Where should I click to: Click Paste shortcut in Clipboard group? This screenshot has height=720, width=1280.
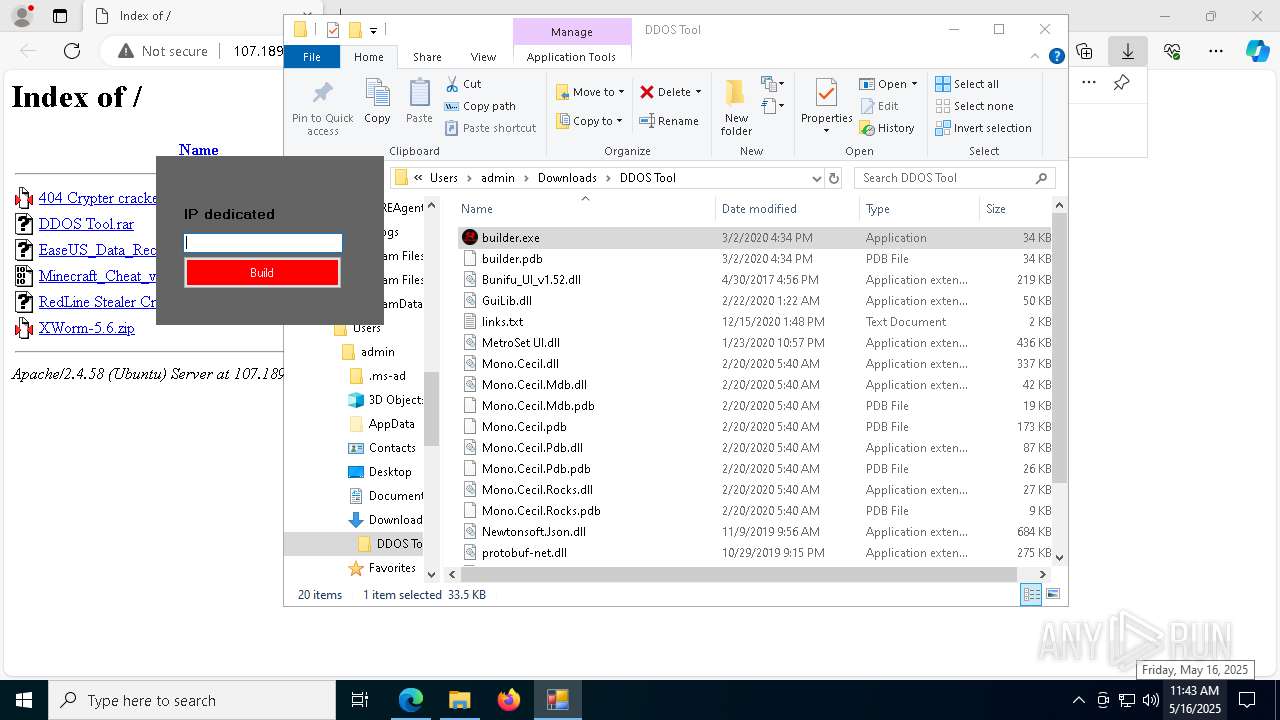(490, 128)
